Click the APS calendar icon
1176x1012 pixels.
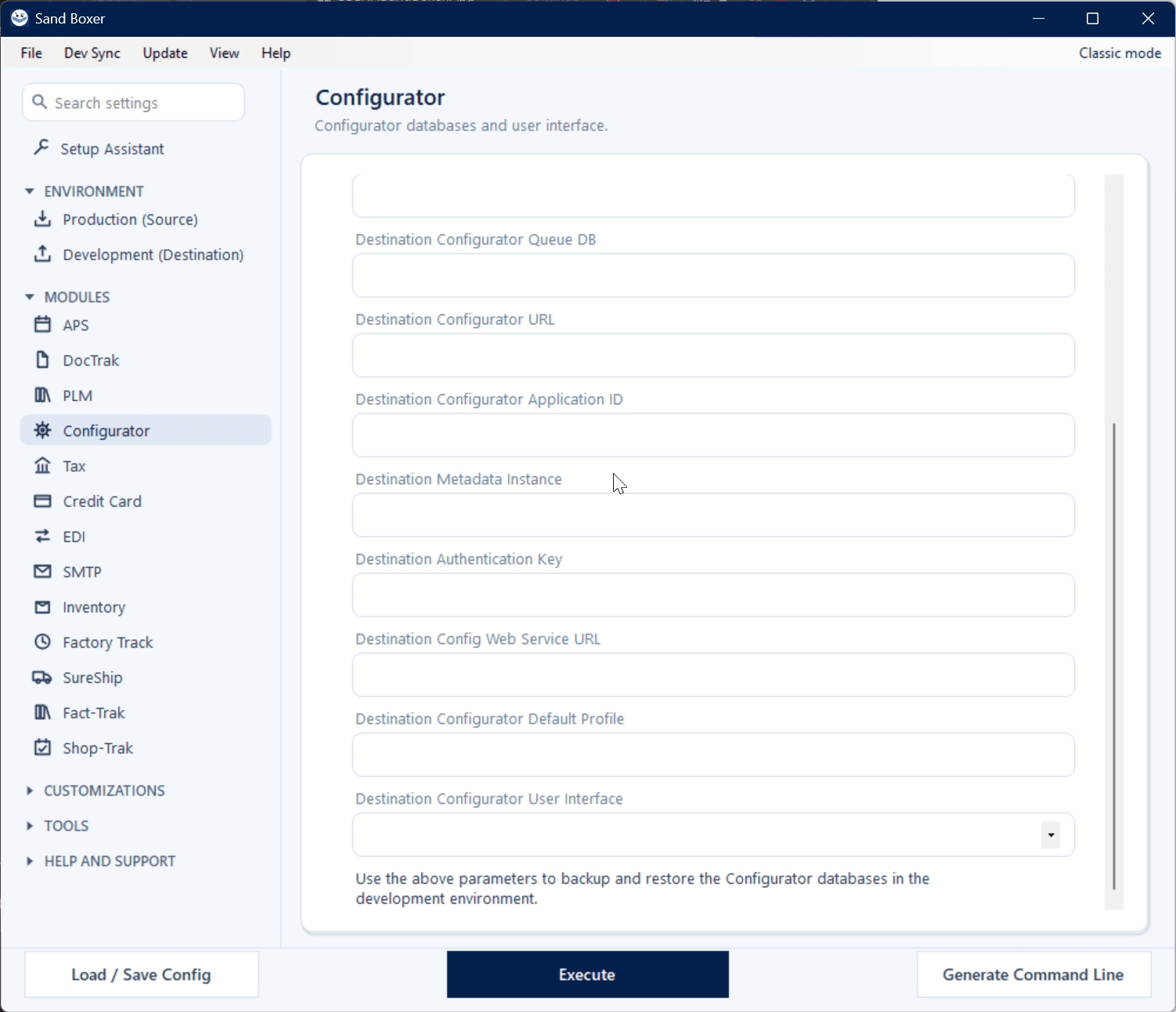pos(42,324)
